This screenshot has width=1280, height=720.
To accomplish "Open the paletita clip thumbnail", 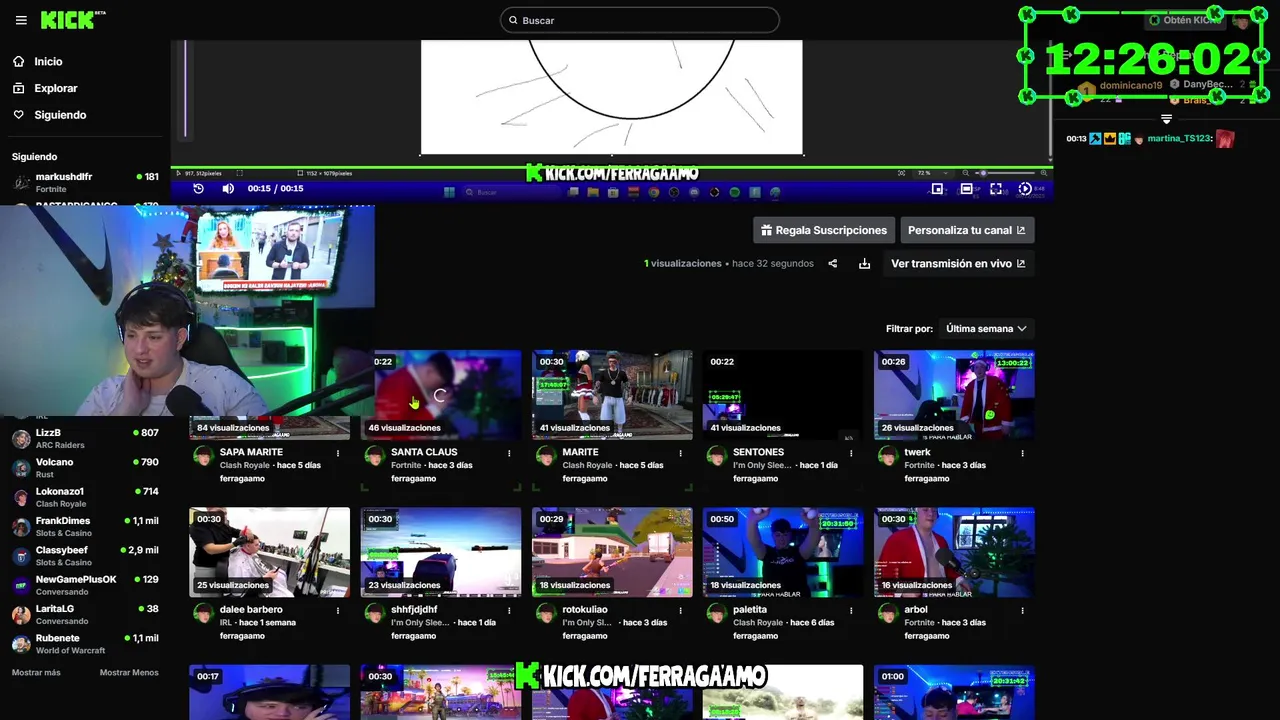I will pyautogui.click(x=783, y=552).
